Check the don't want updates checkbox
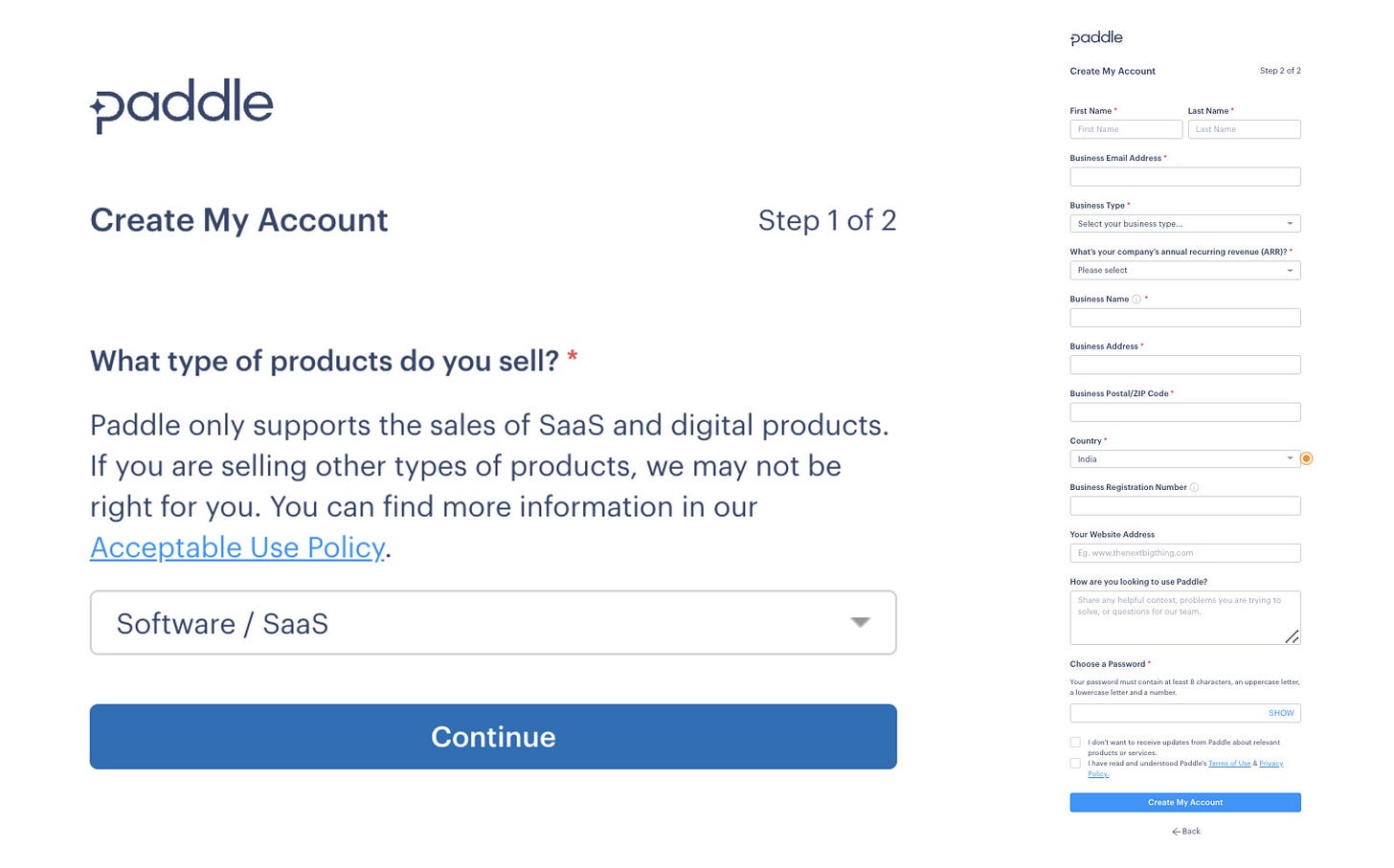Screen dimensions: 1394x868 click(x=1075, y=743)
